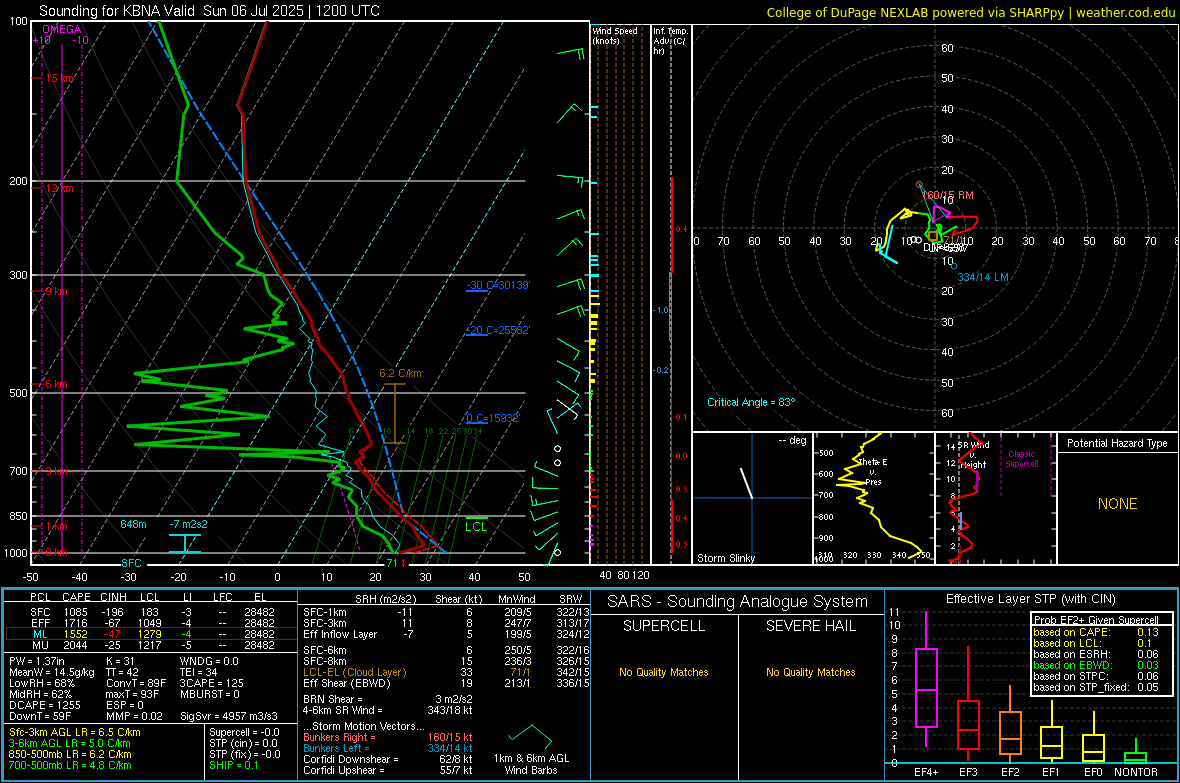This screenshot has height=783, width=1180.
Task: Click the green LCL marker on the skew-T
Action: [476, 526]
